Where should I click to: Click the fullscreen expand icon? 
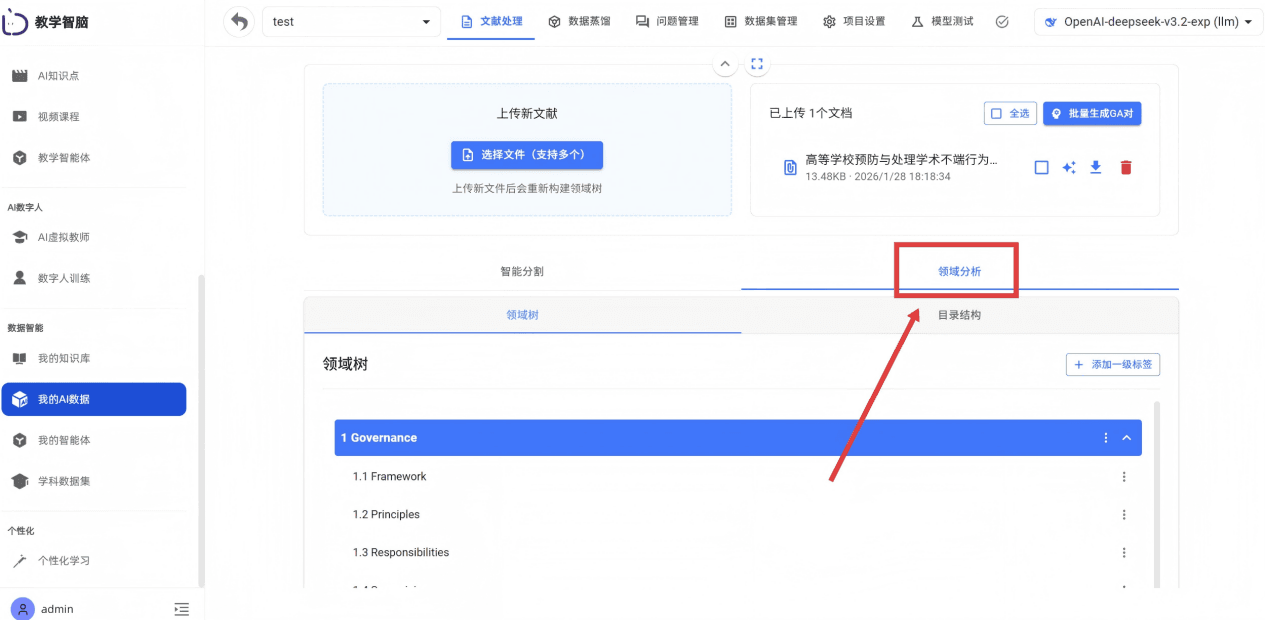[757, 64]
